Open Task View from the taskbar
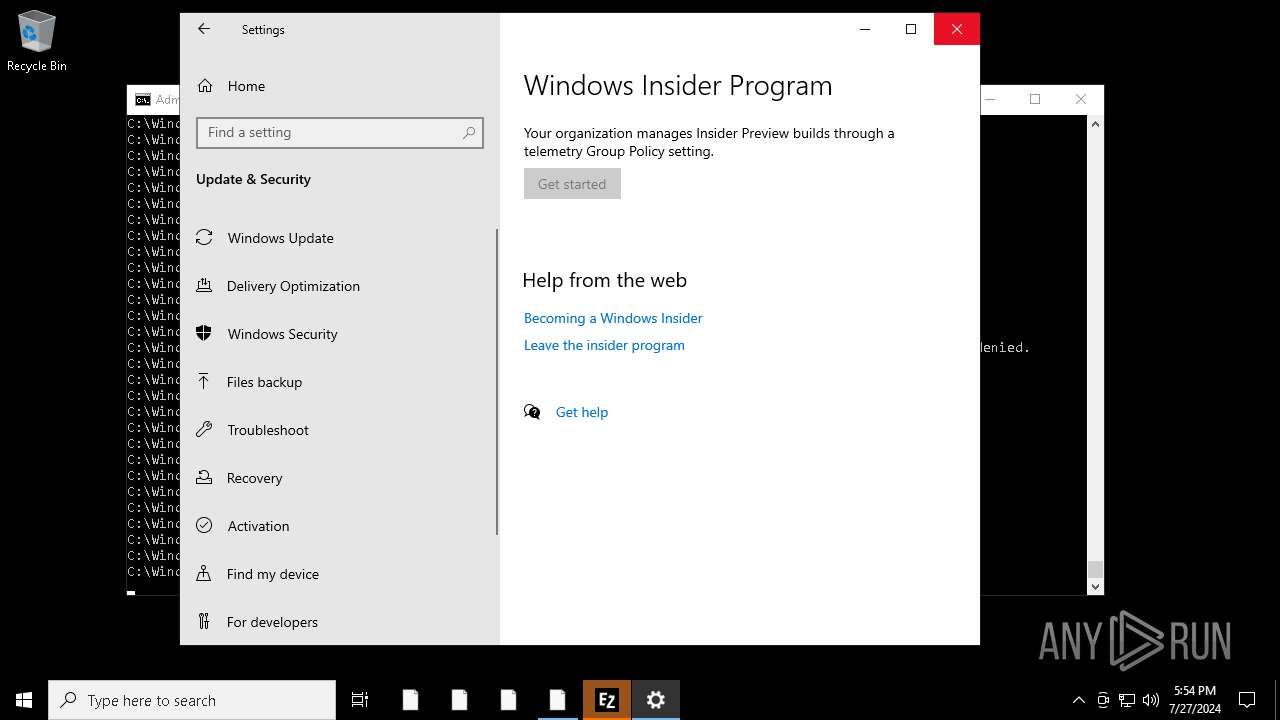Image resolution: width=1280 pixels, height=720 pixels. [360, 700]
